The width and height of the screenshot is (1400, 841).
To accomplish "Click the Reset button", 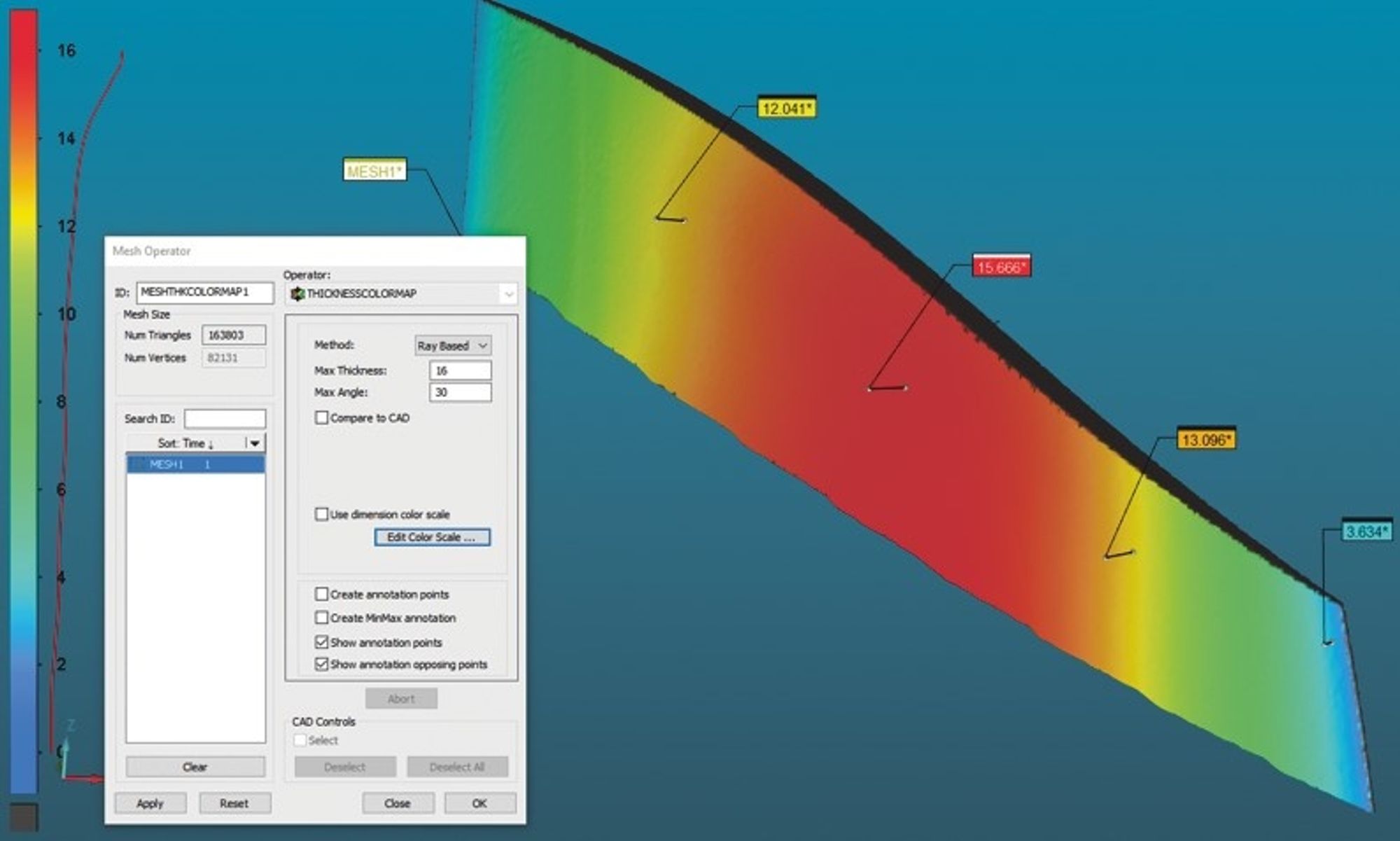I will 234,803.
